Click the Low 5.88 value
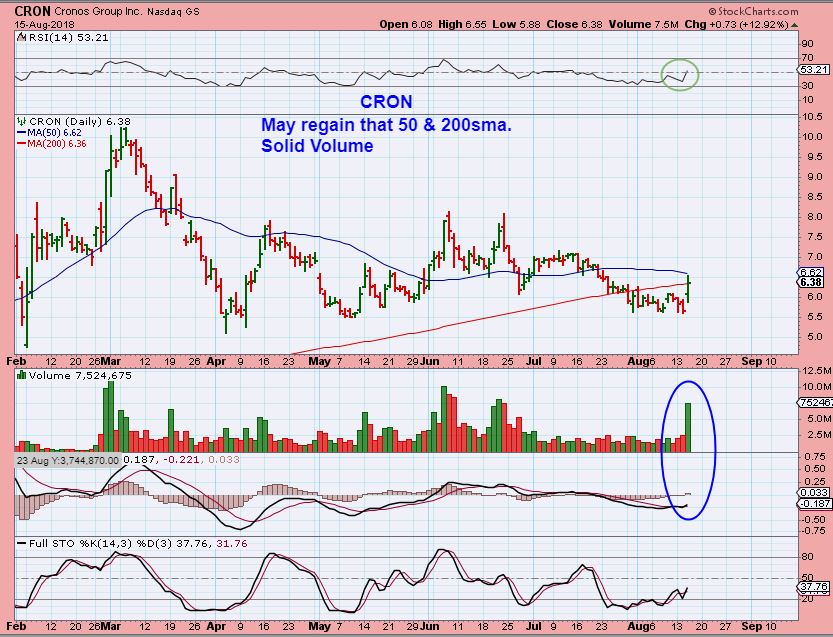Viewport: 833px width, 637px height. (x=516, y=24)
